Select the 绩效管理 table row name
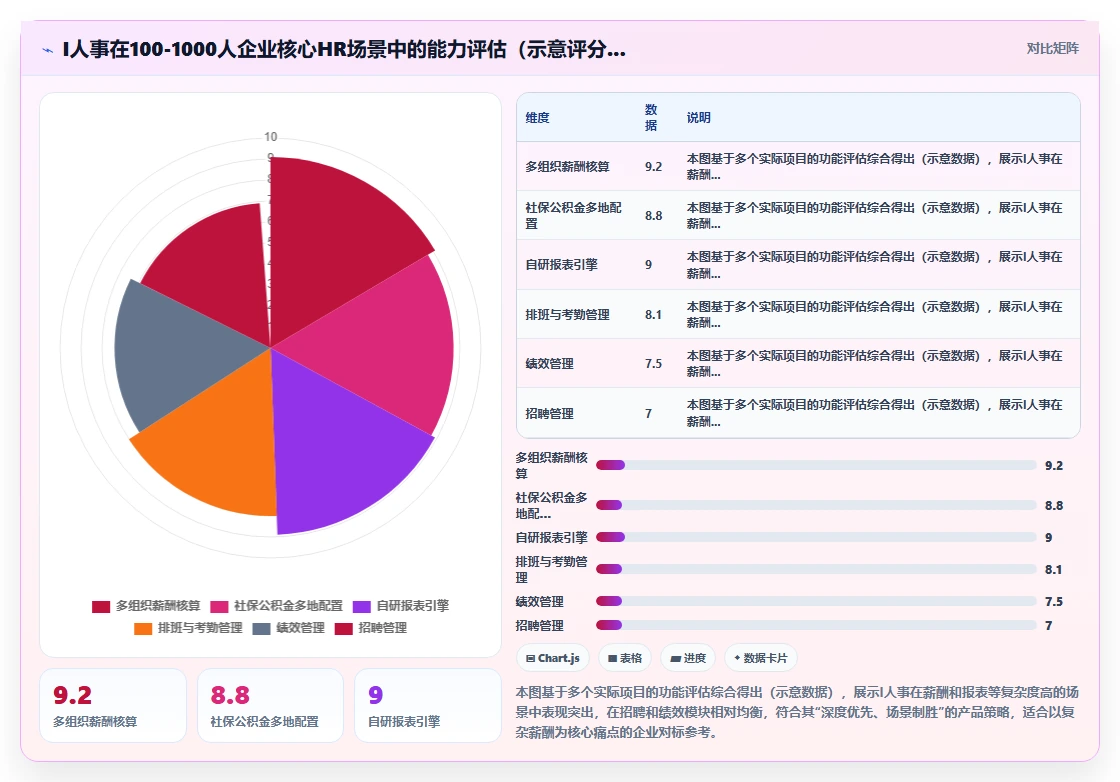This screenshot has width=1120, height=782. click(549, 364)
